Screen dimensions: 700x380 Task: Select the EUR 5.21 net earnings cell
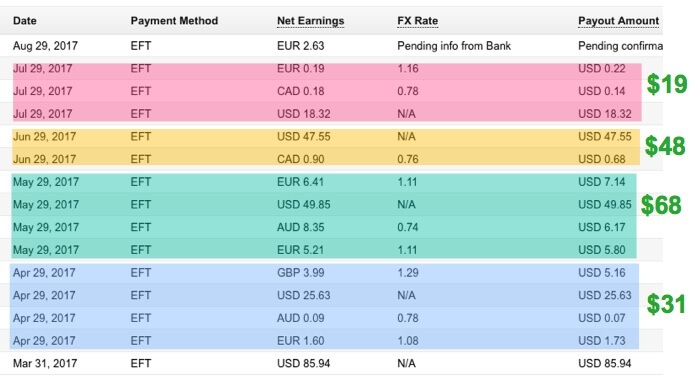[300, 250]
